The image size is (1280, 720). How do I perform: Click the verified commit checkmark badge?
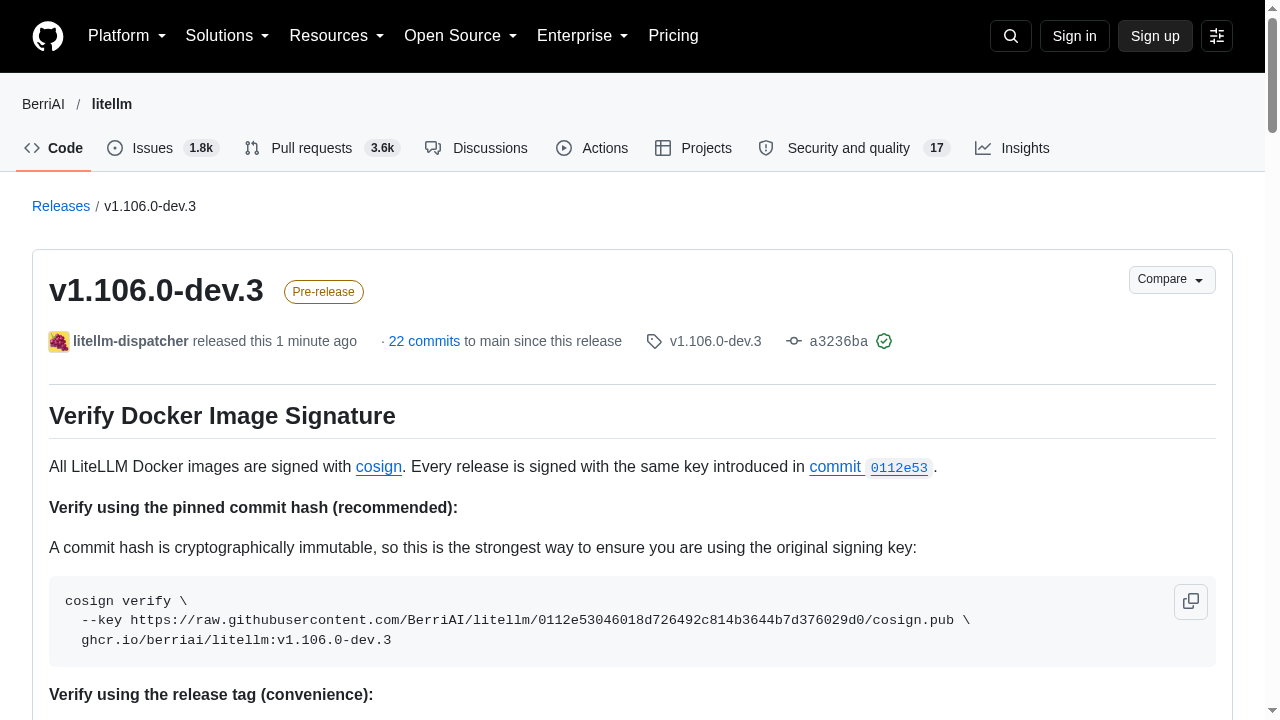click(x=884, y=341)
